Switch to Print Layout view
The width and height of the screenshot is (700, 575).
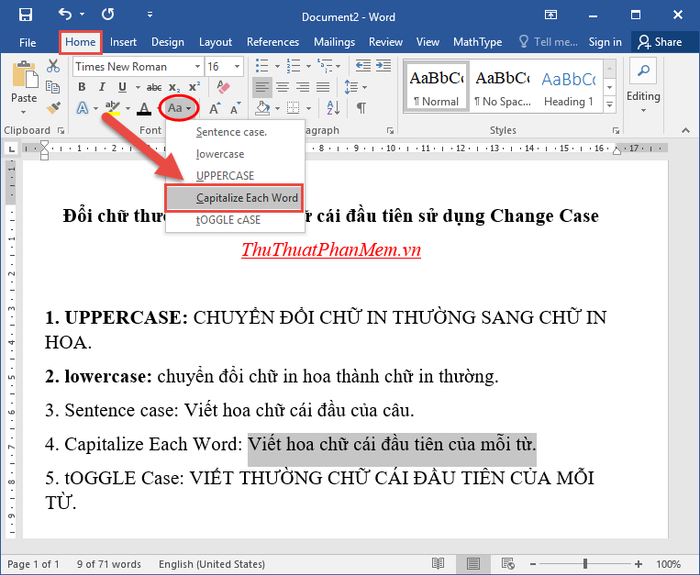point(473,563)
